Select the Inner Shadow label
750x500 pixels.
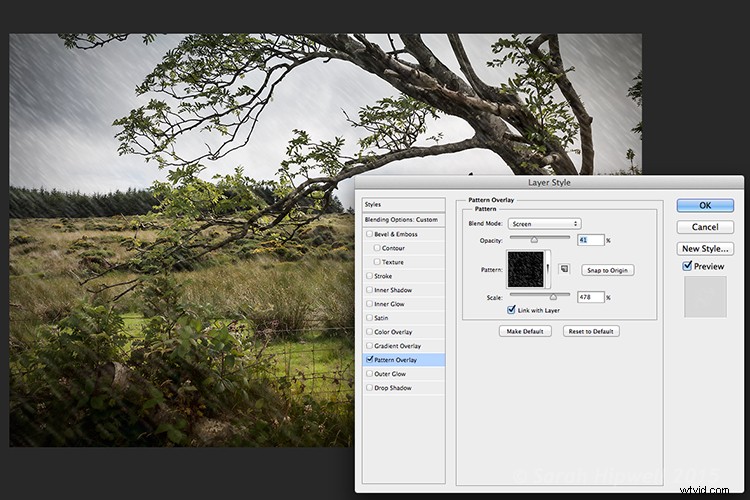393,290
